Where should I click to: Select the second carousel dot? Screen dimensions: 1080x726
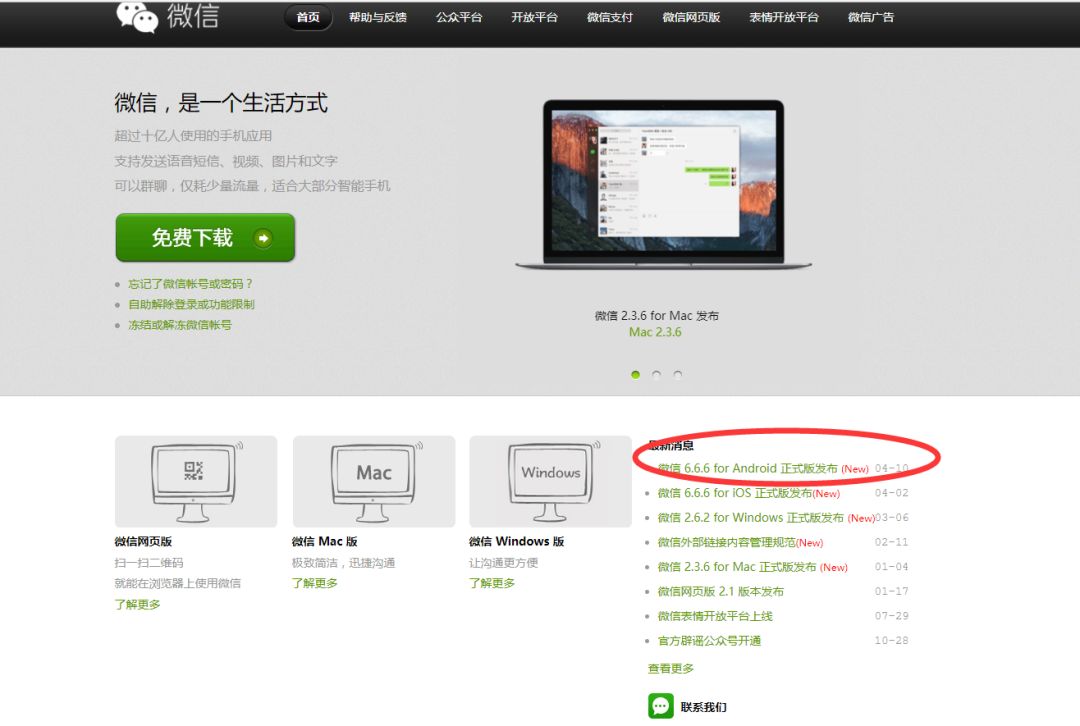pos(656,375)
